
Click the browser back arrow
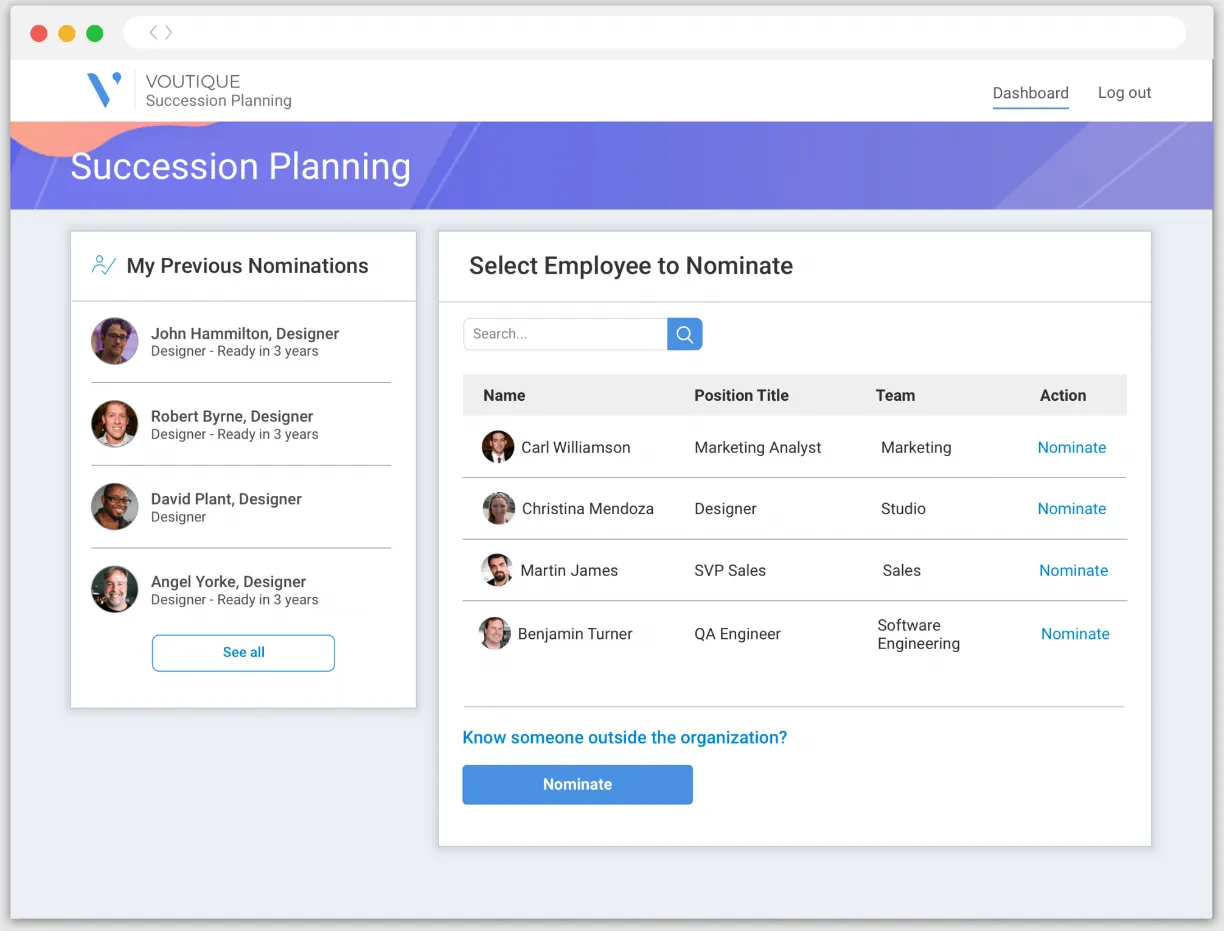coord(153,33)
